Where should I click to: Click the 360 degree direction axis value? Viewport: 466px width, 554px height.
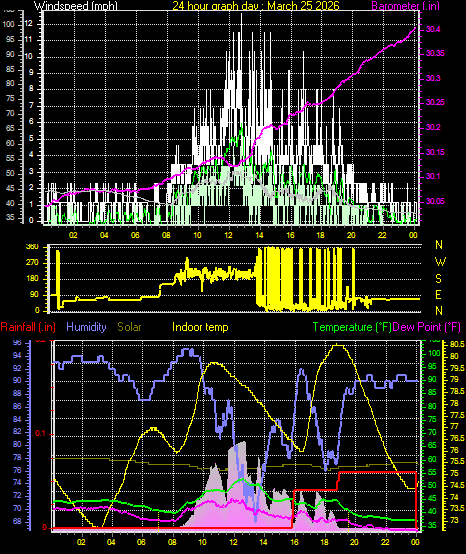(32, 247)
